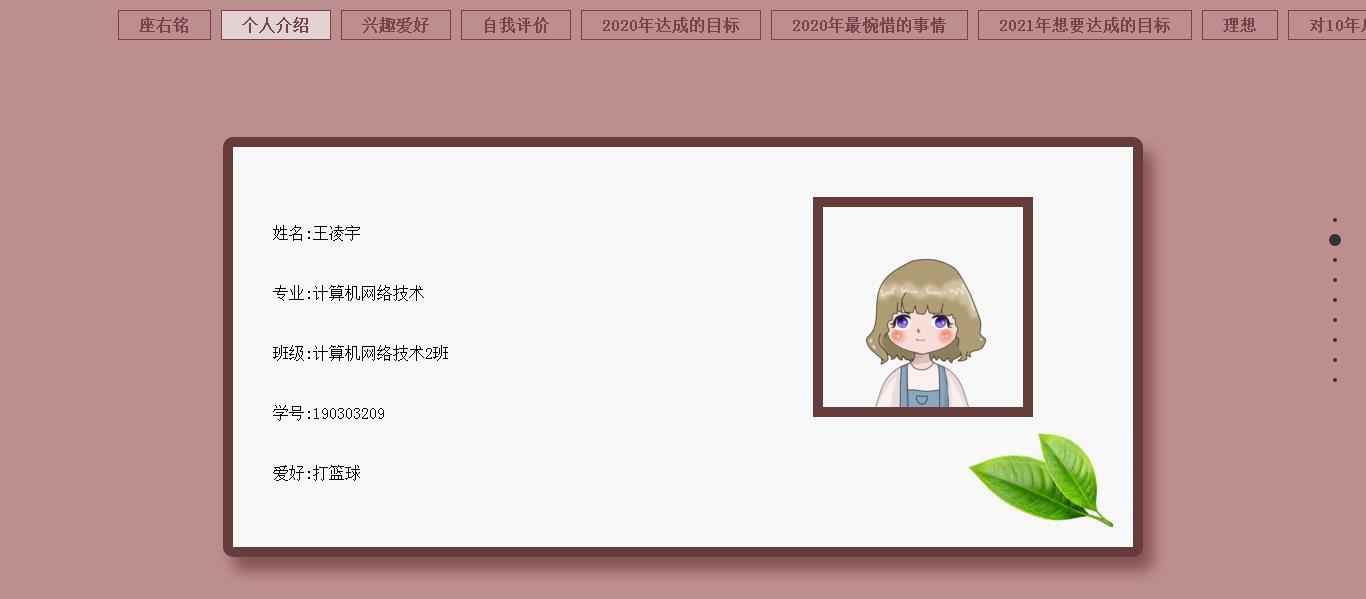Select the 个人介绍 tab

pos(276,25)
